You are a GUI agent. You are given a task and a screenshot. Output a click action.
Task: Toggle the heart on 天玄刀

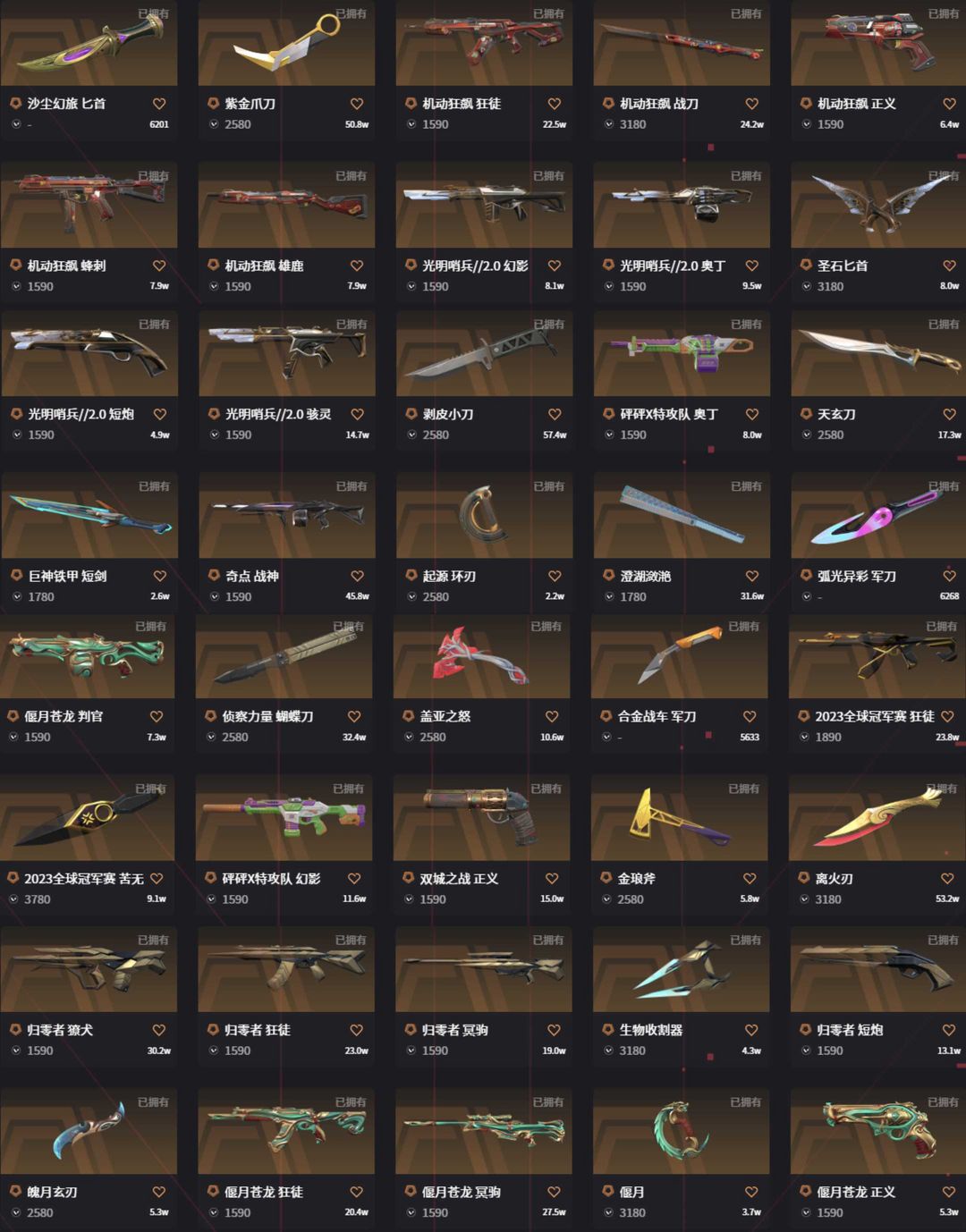click(950, 414)
